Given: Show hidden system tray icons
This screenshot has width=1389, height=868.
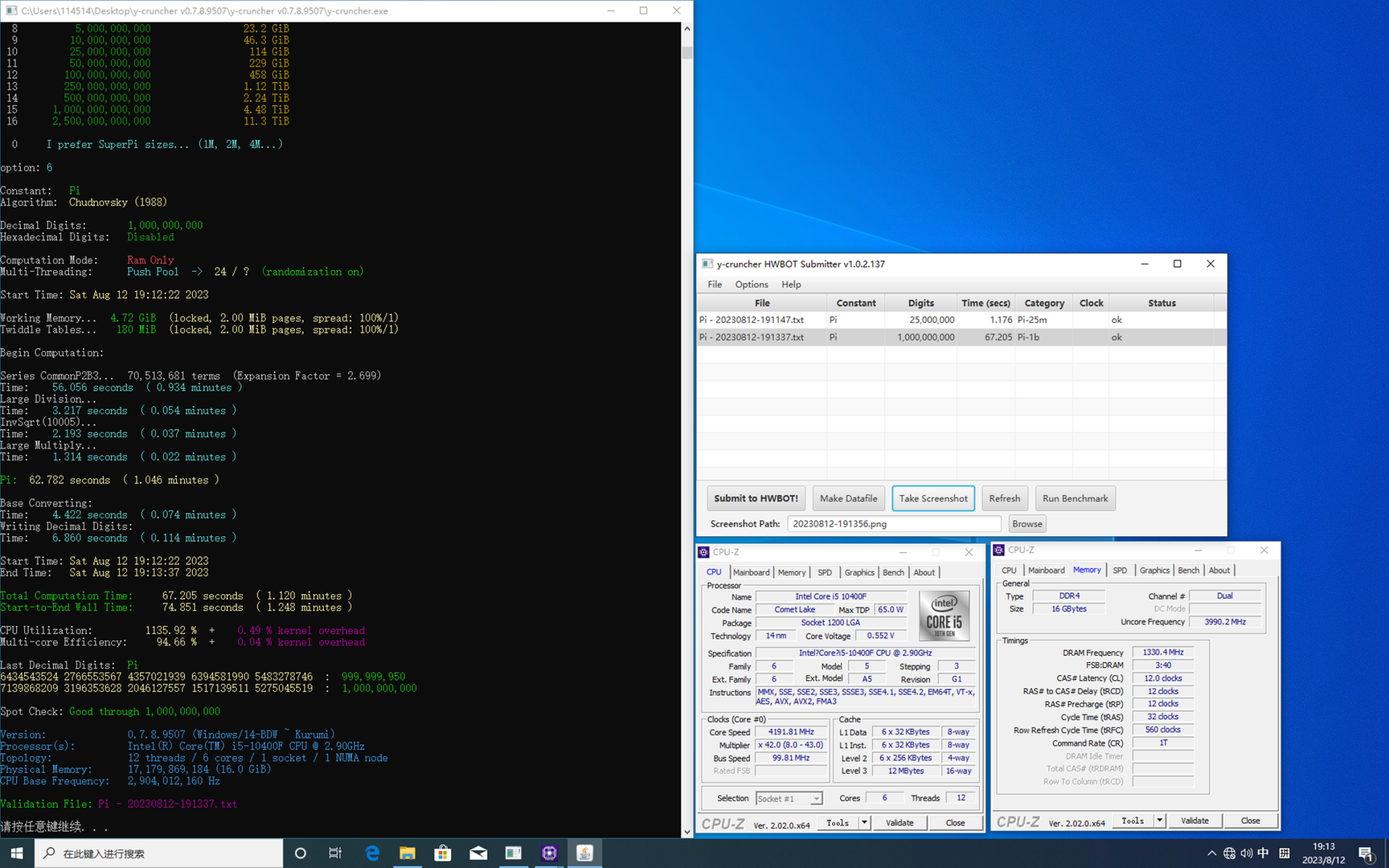Looking at the screenshot, I should pos(1211,854).
